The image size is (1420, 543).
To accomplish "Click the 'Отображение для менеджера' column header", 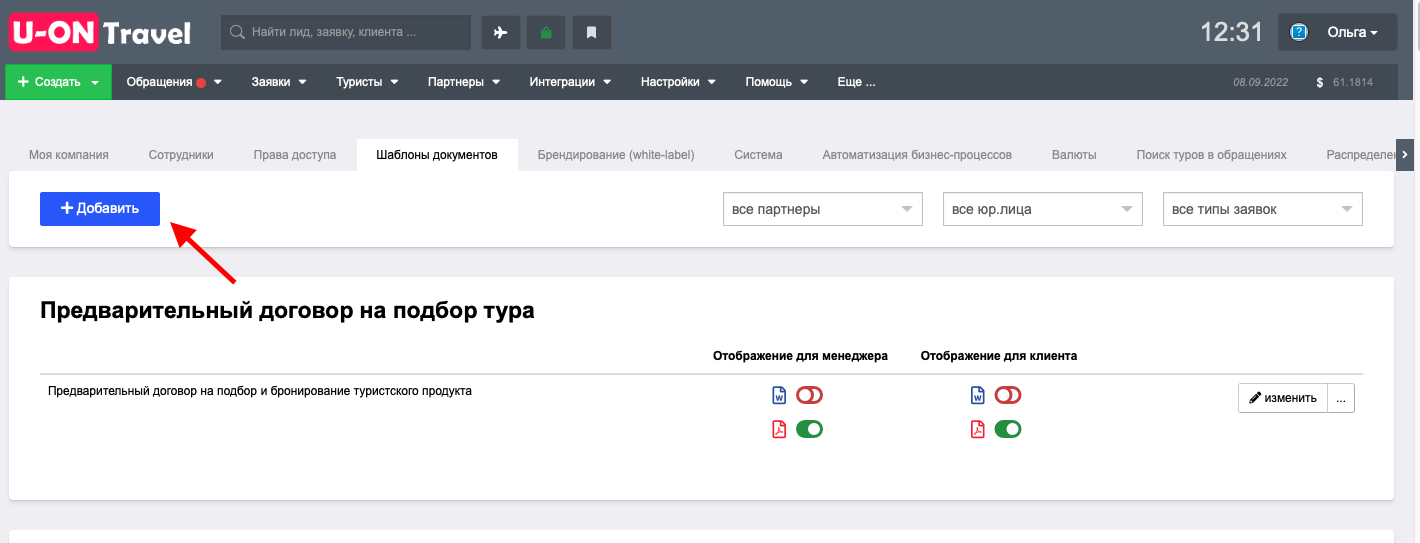I will click(x=800, y=356).
